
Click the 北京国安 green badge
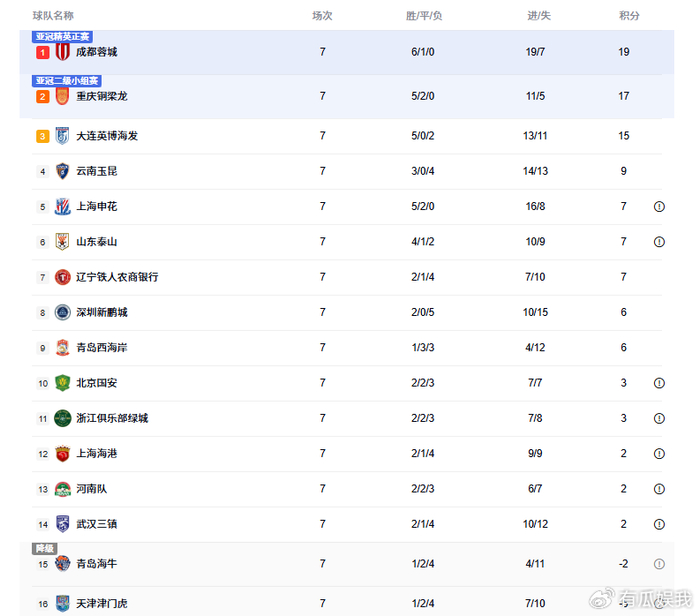62,383
